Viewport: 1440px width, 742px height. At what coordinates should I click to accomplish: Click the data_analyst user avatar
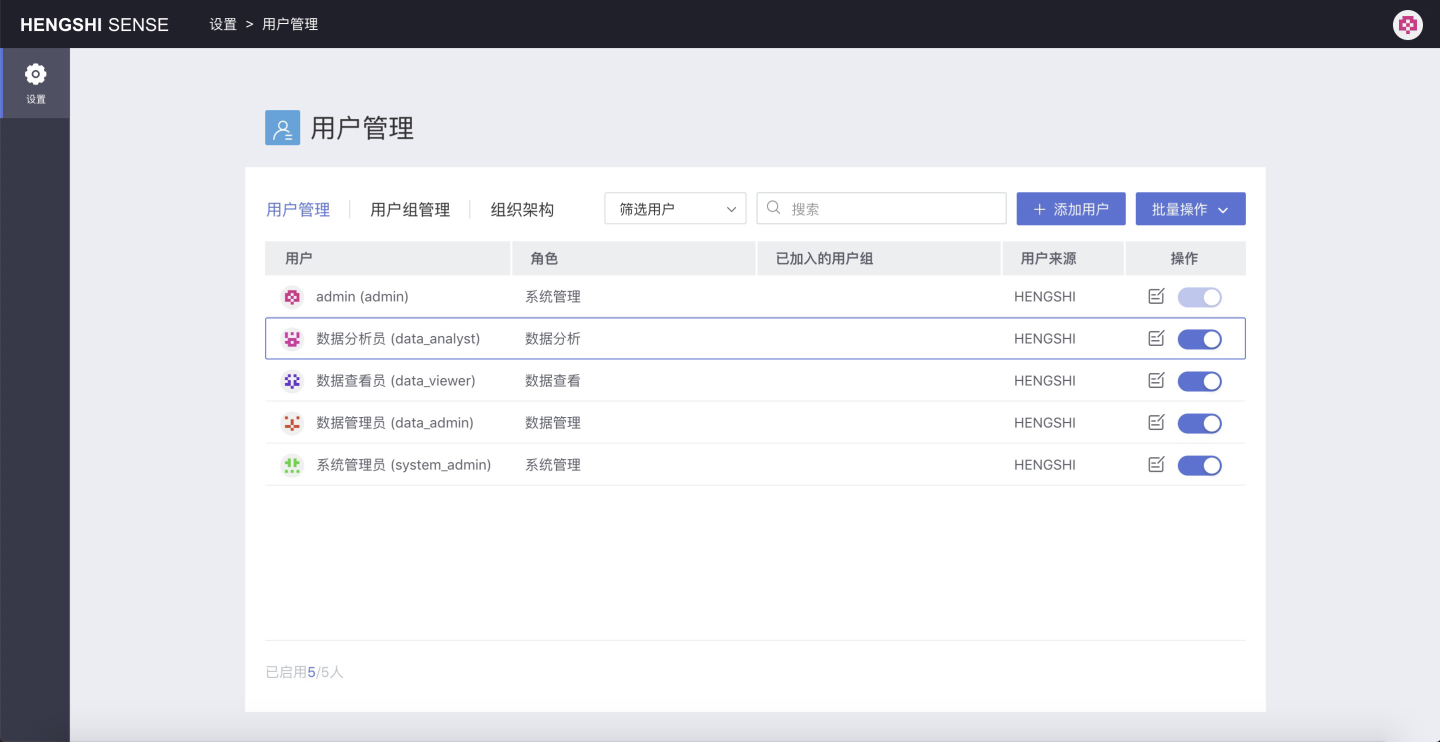pos(292,339)
